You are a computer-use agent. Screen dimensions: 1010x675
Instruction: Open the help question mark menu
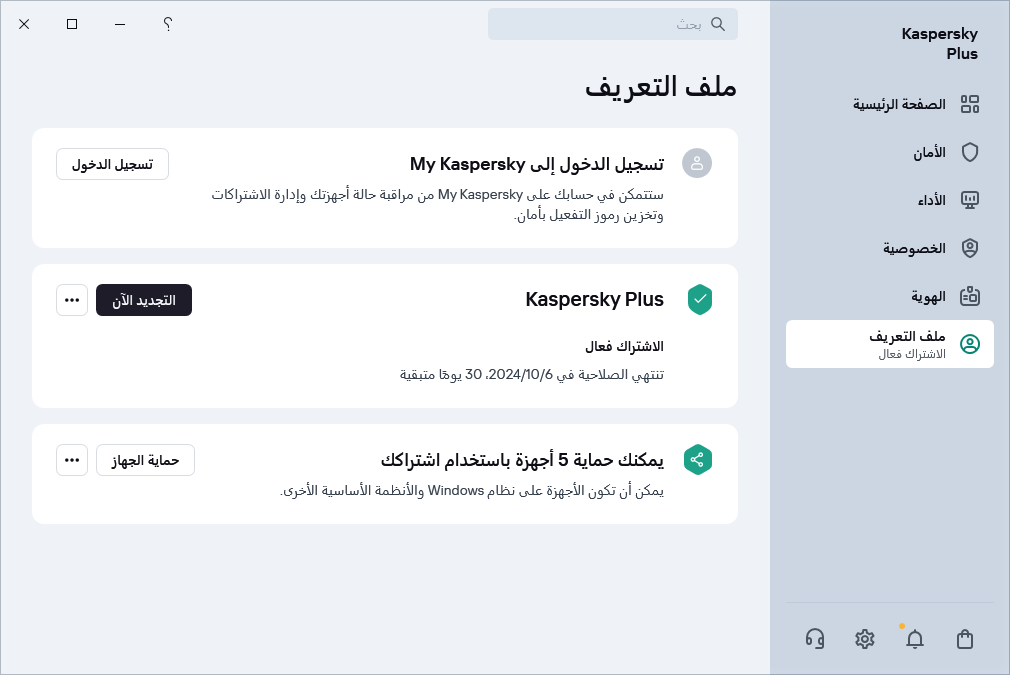(x=167, y=24)
